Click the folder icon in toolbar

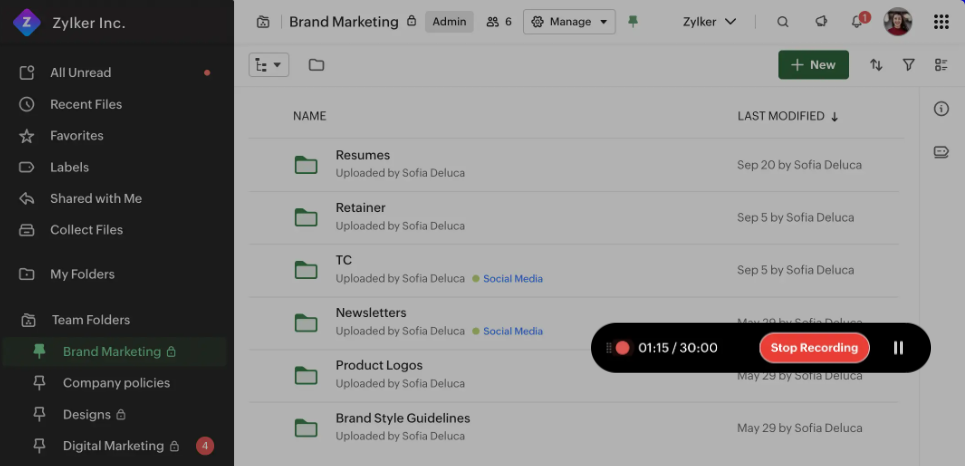(316, 65)
